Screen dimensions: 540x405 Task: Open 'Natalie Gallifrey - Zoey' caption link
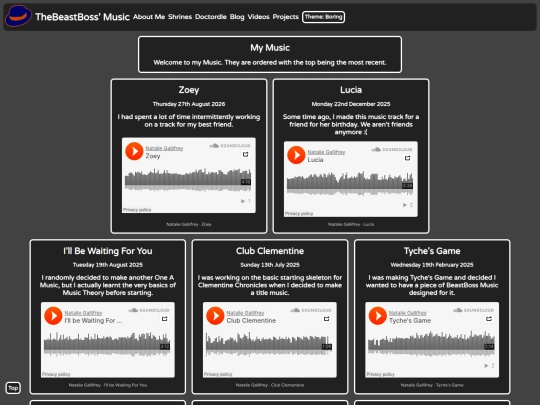pos(189,224)
